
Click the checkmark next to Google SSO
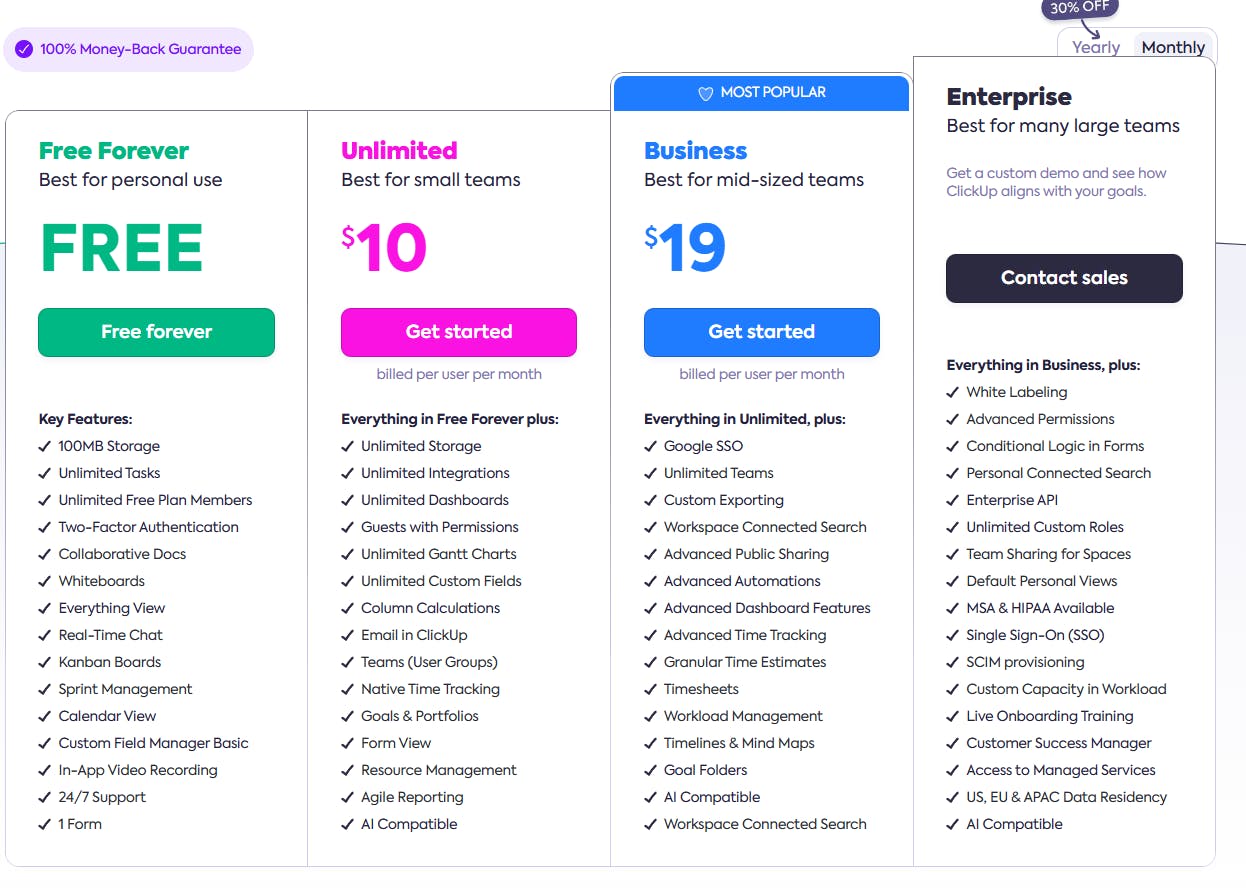point(651,446)
